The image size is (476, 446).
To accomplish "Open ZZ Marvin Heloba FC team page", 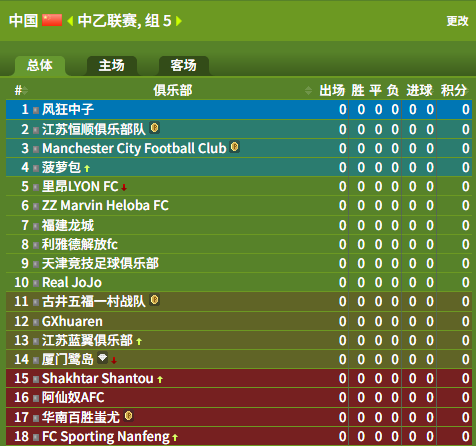I will click(x=105, y=206).
